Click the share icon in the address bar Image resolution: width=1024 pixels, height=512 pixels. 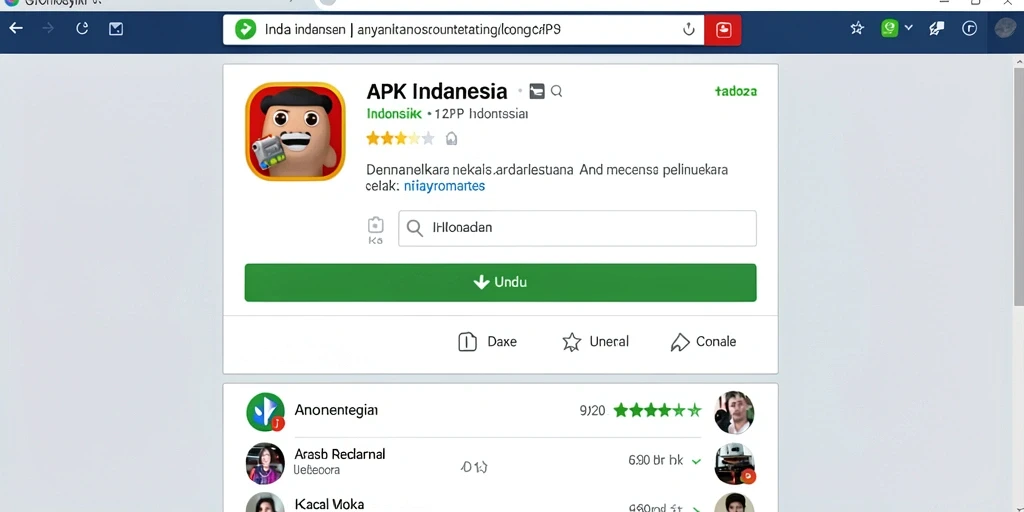pyautogui.click(x=688, y=29)
